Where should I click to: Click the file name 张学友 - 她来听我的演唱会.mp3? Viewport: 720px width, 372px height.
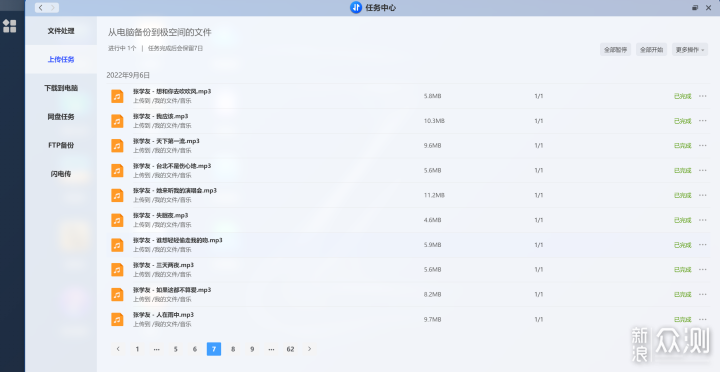pos(175,191)
